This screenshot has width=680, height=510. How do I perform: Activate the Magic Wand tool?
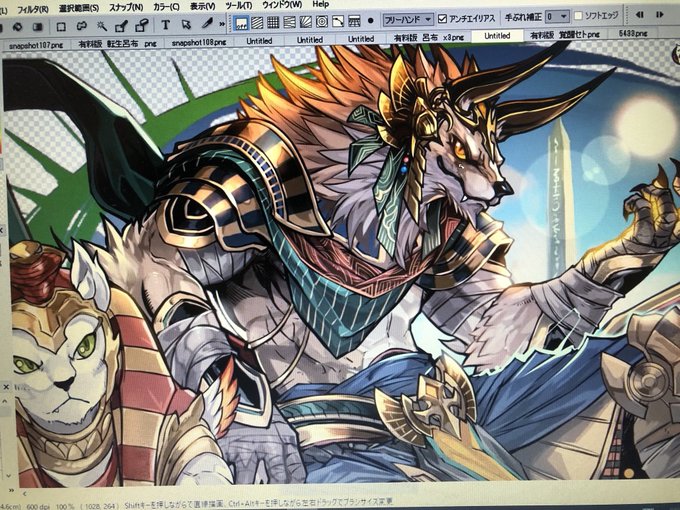tap(102, 26)
